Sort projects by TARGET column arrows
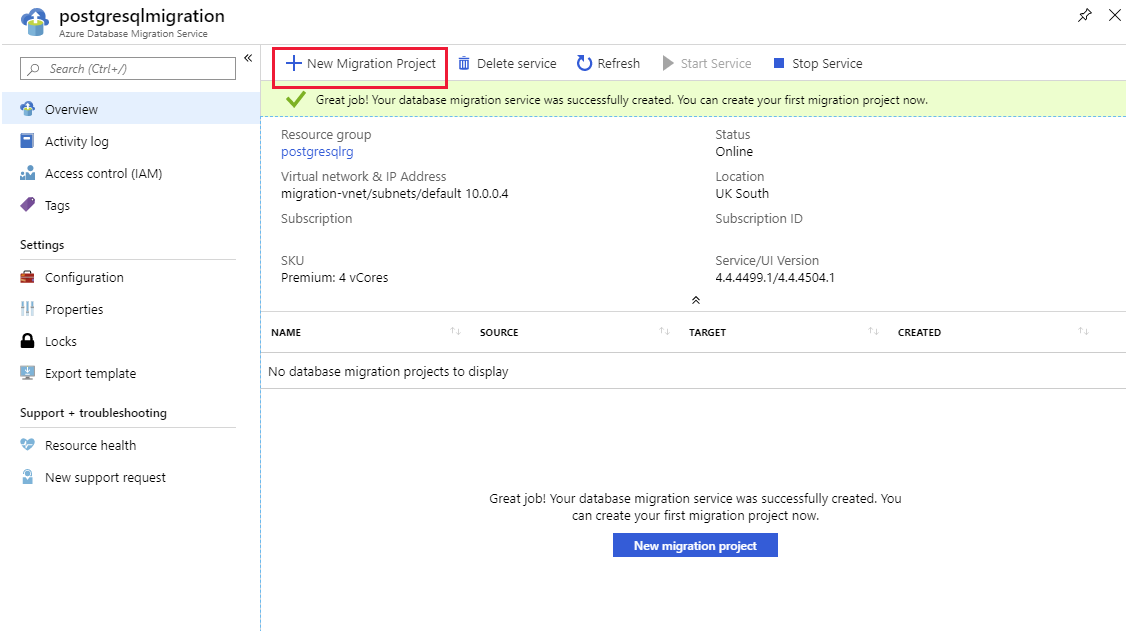Image resolution: width=1128 pixels, height=633 pixels. 873,331
